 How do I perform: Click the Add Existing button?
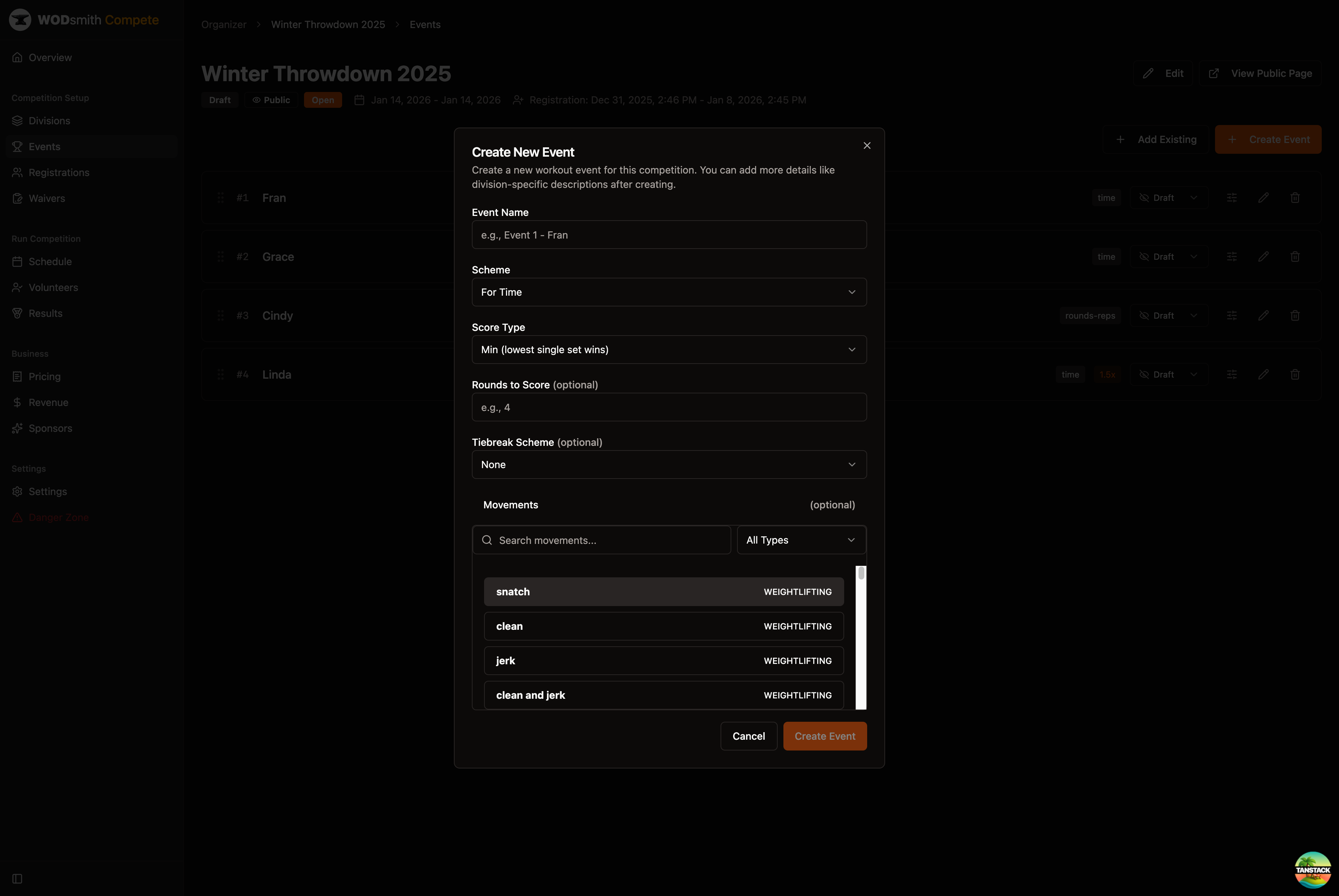(x=1156, y=139)
